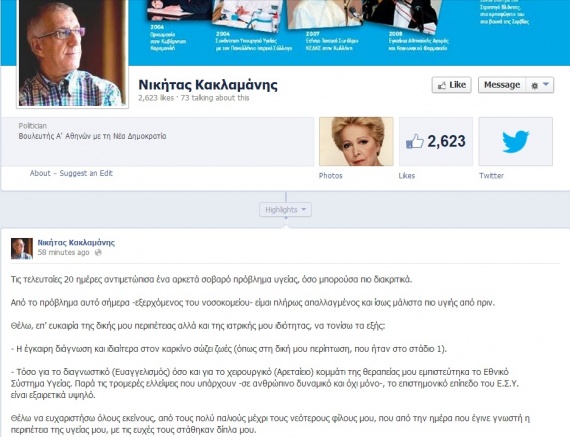Viewport: 570px width, 437px height.
Task: Open the gear settings dropdown
Action: pos(539,85)
